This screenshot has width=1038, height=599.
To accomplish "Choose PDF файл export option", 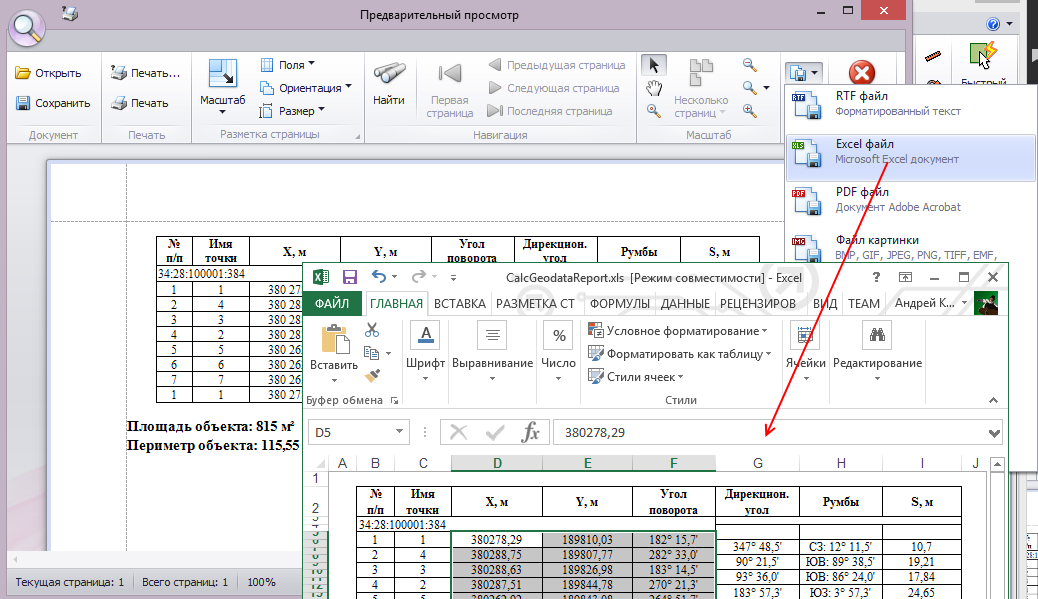I will (x=910, y=199).
